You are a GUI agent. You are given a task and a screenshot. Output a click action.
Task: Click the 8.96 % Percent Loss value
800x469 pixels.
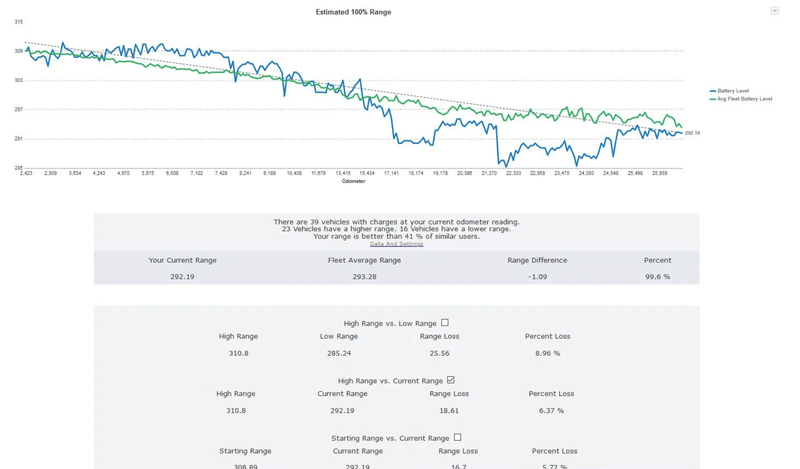[x=547, y=353]
